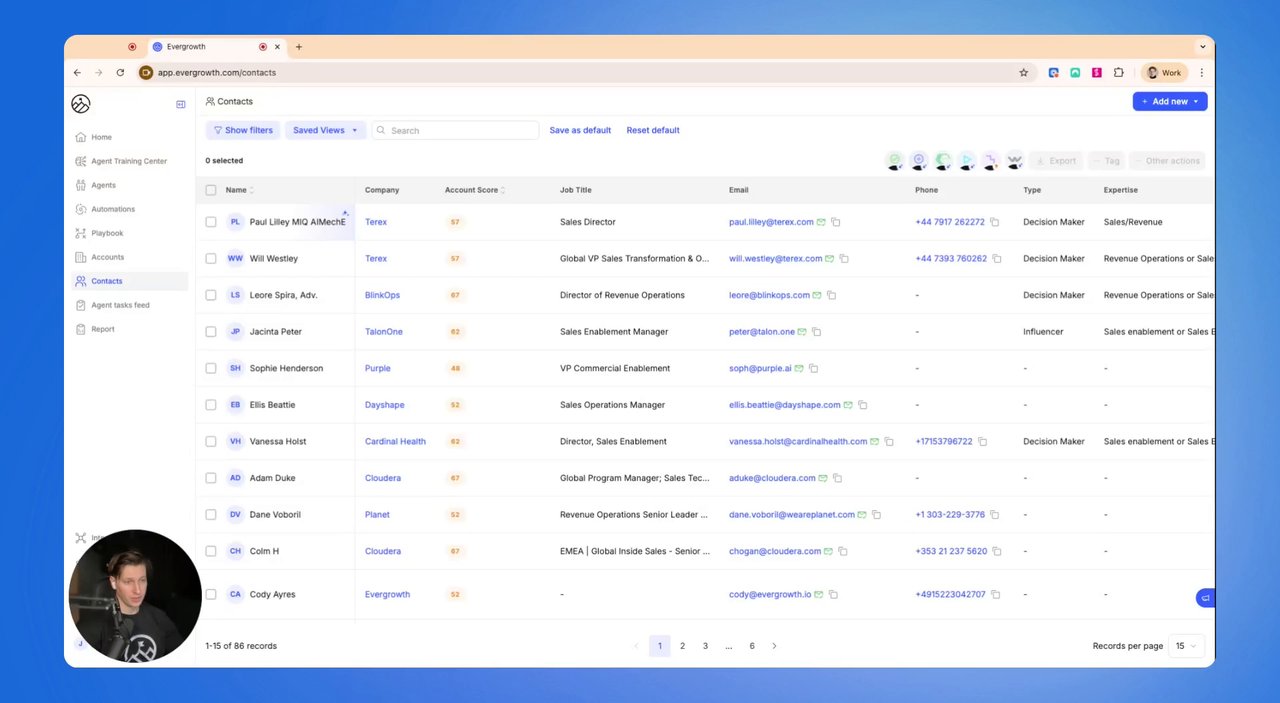Image resolution: width=1280 pixels, height=703 pixels.
Task: Select all contacts with the header checkbox
Action: point(211,190)
